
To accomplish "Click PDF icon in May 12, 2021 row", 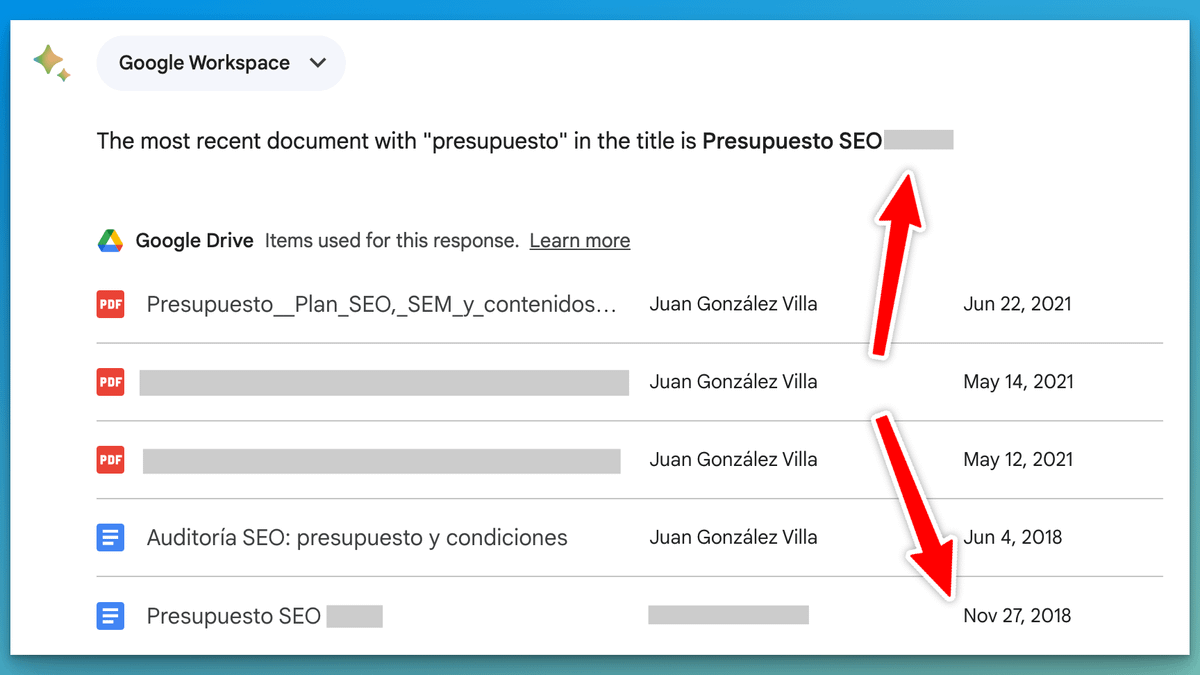I will point(110,460).
